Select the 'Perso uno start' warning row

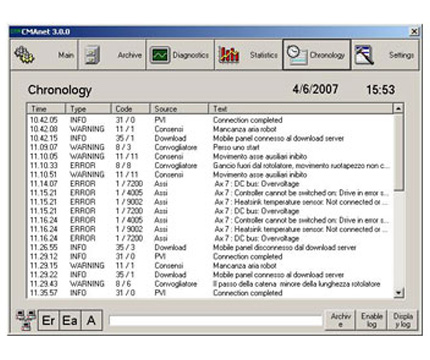[x=210, y=147]
